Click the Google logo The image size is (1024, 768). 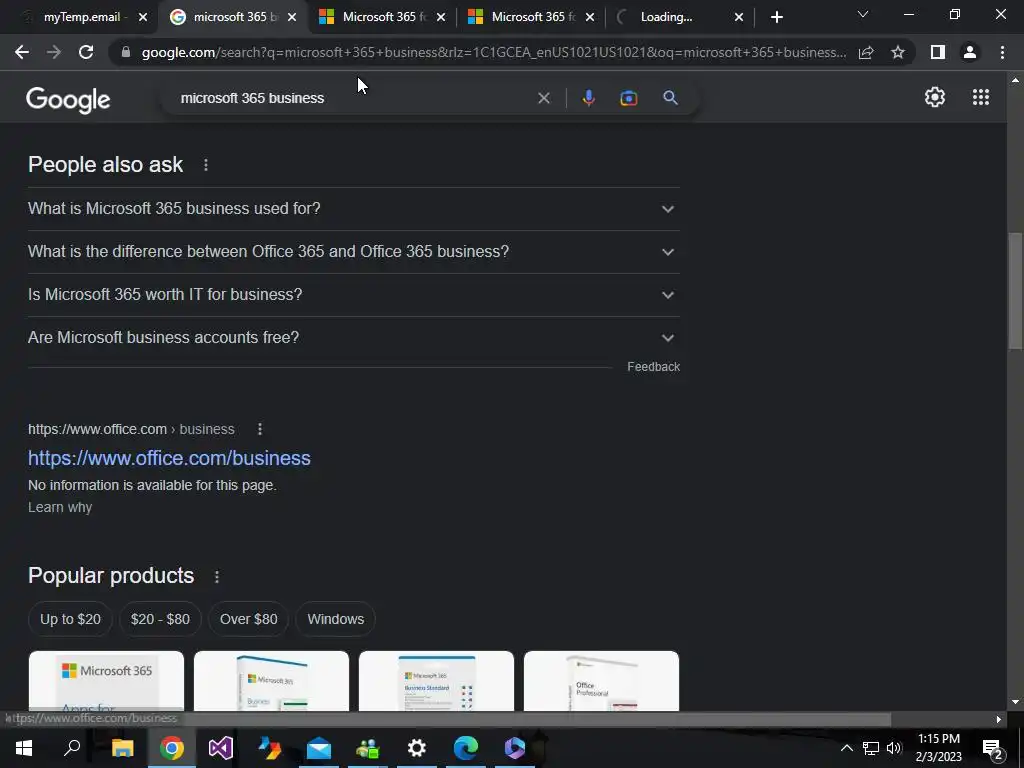68,99
